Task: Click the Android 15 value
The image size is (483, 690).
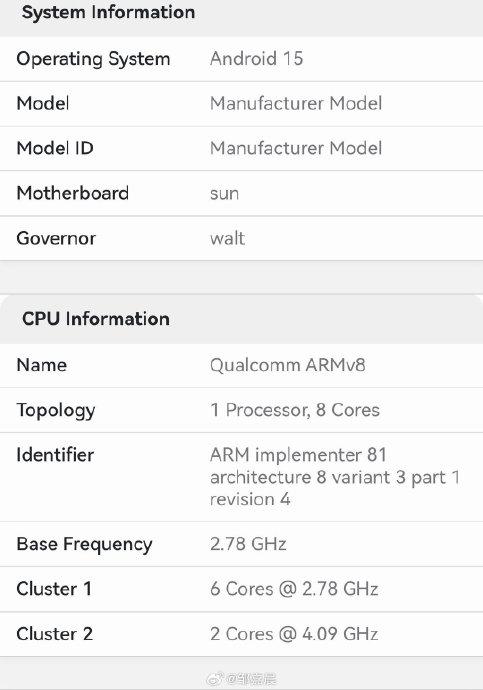Action: pos(256,59)
